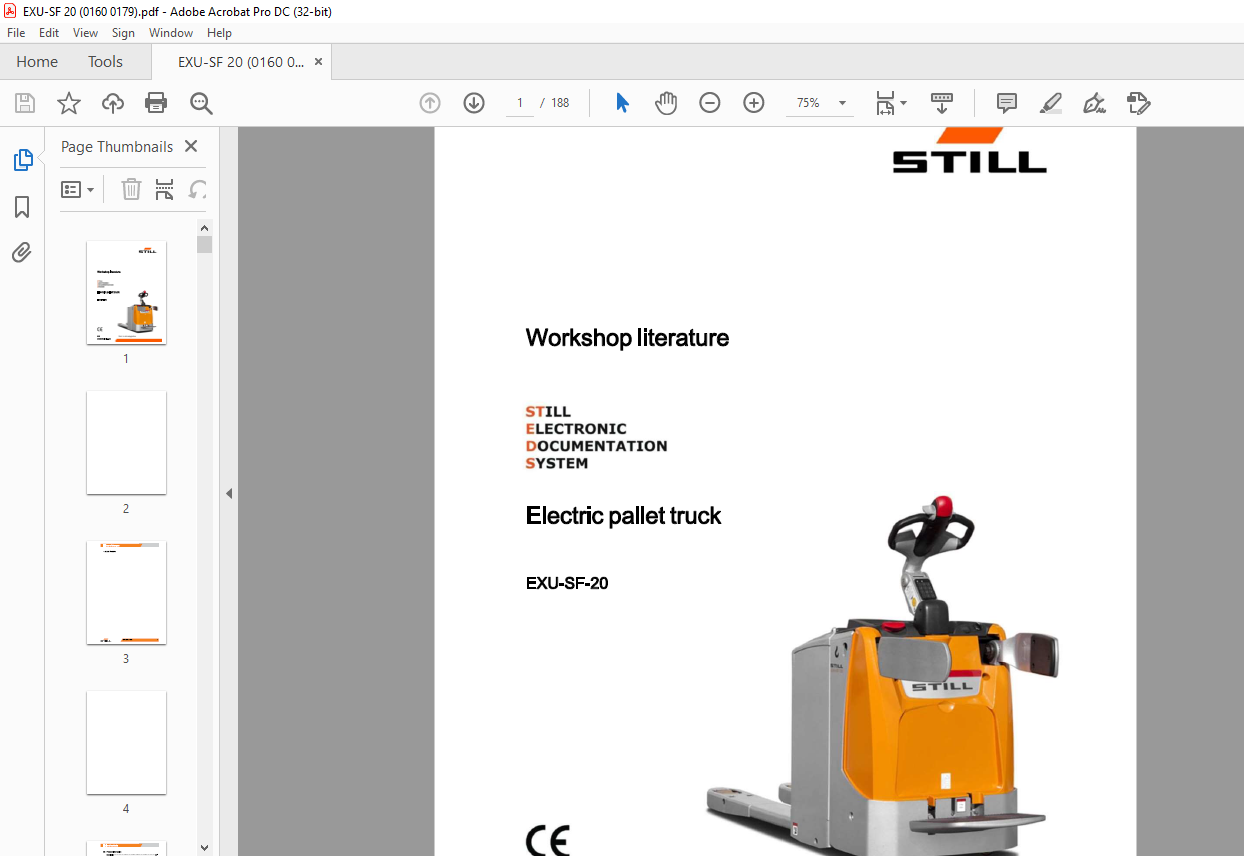1244x856 pixels.
Task: Activate the Hand pan tool
Action: tap(666, 103)
